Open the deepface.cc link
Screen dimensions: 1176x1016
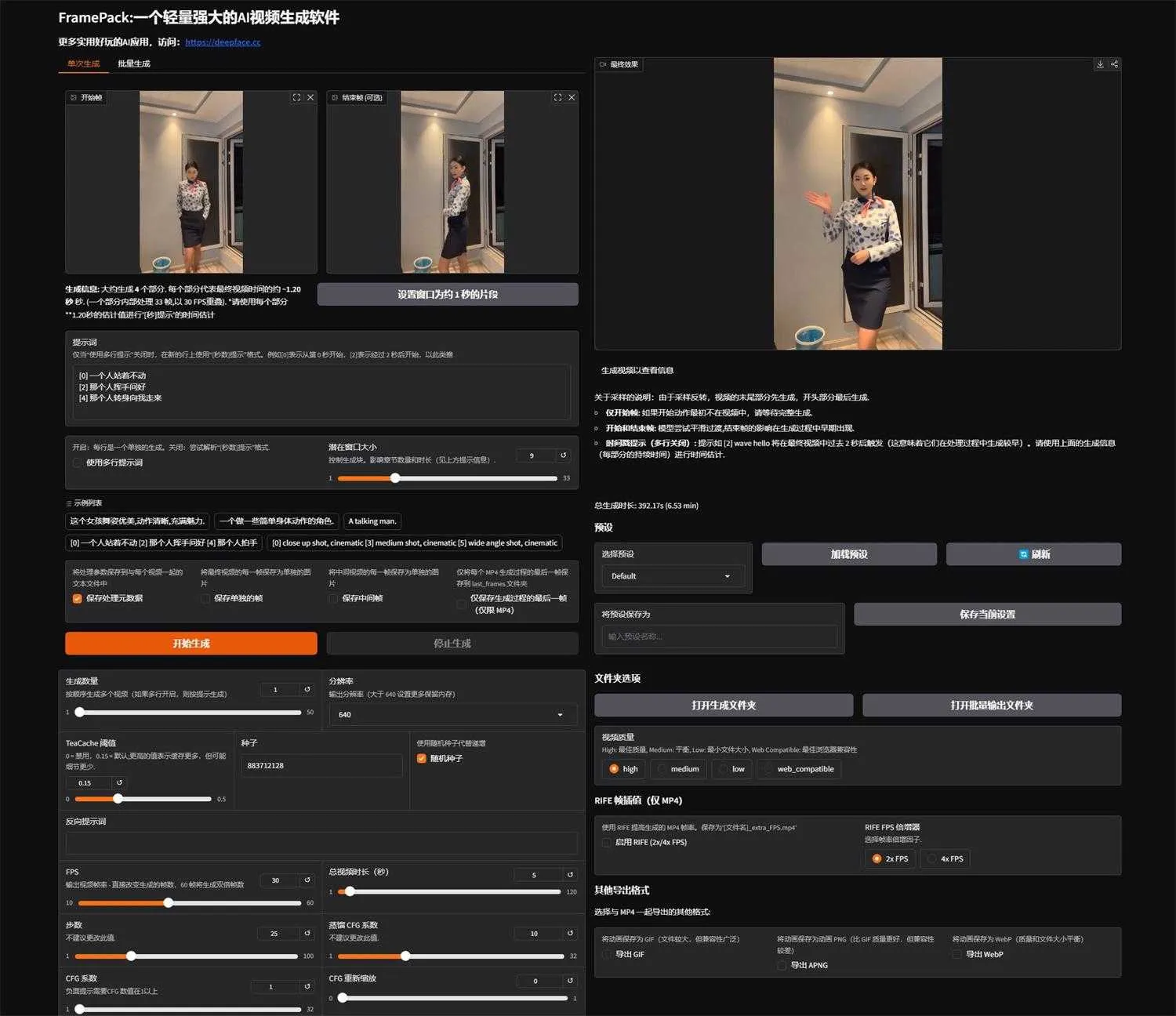[x=223, y=42]
